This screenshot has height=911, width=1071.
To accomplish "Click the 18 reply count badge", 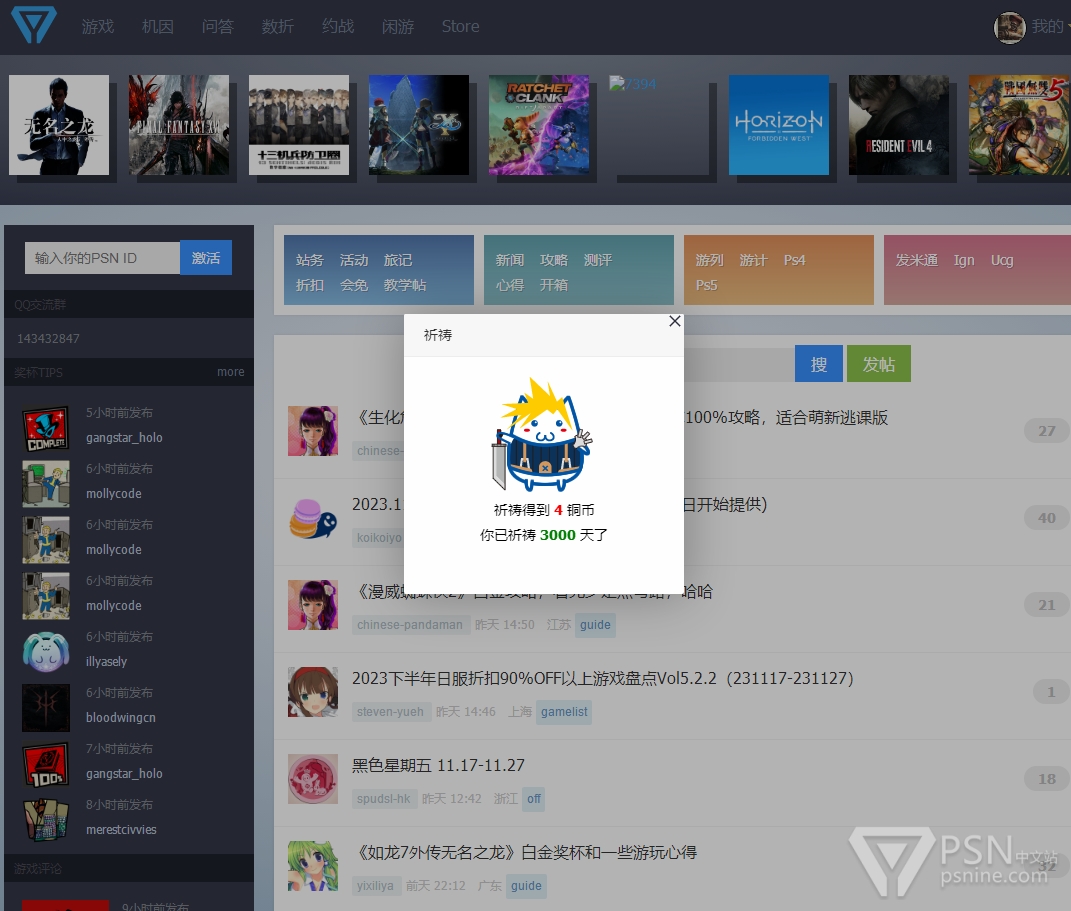I will tap(1047, 779).
